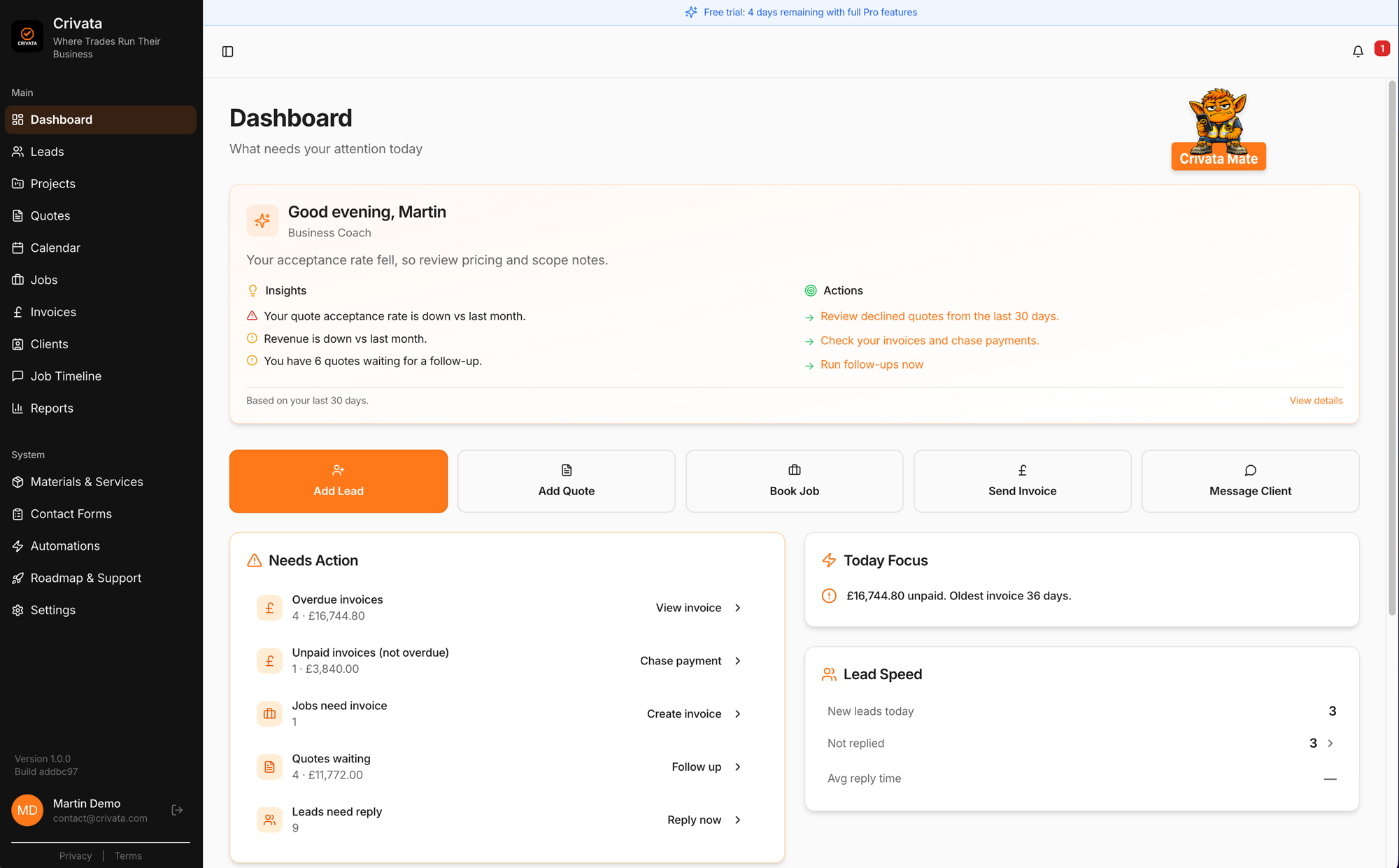Toggle the sidebar collapse control
The width and height of the screenshot is (1399, 868).
pos(227,51)
